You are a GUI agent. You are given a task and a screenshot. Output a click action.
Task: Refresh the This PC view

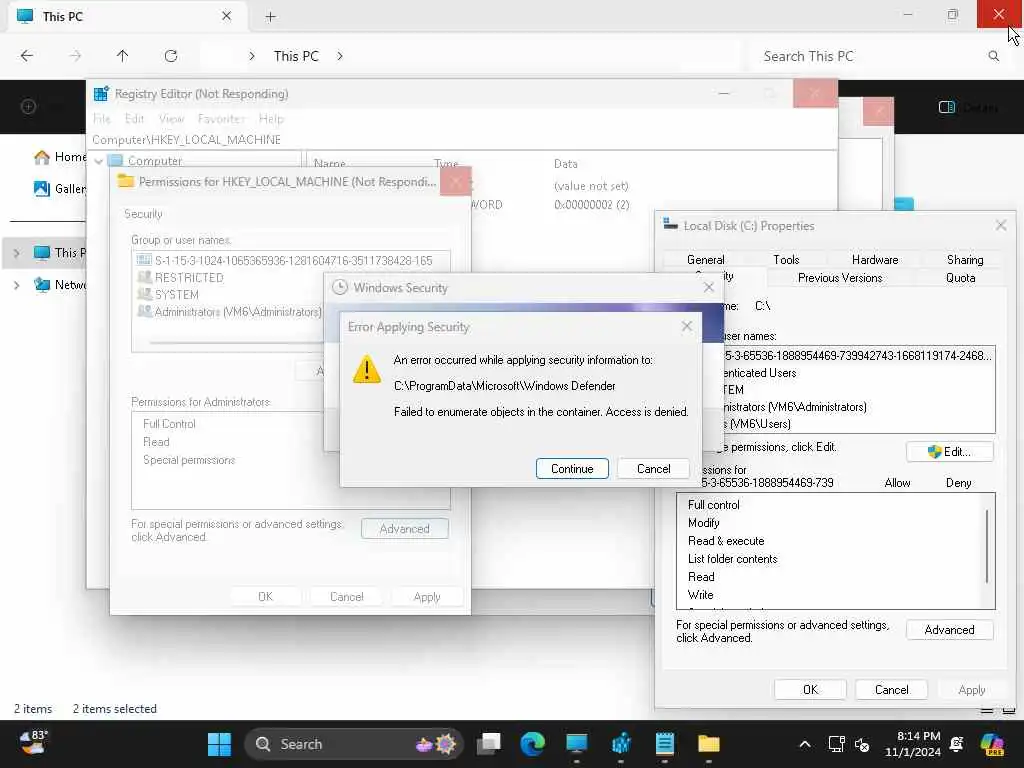click(x=171, y=56)
